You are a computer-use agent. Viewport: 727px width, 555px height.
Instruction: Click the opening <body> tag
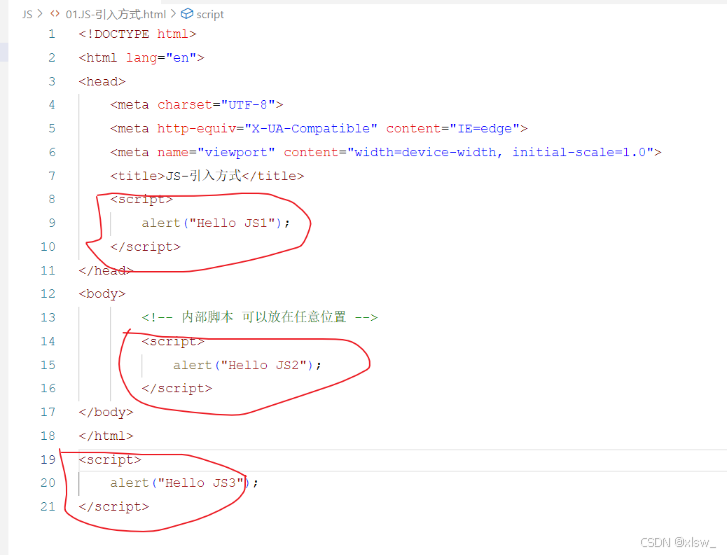102,294
